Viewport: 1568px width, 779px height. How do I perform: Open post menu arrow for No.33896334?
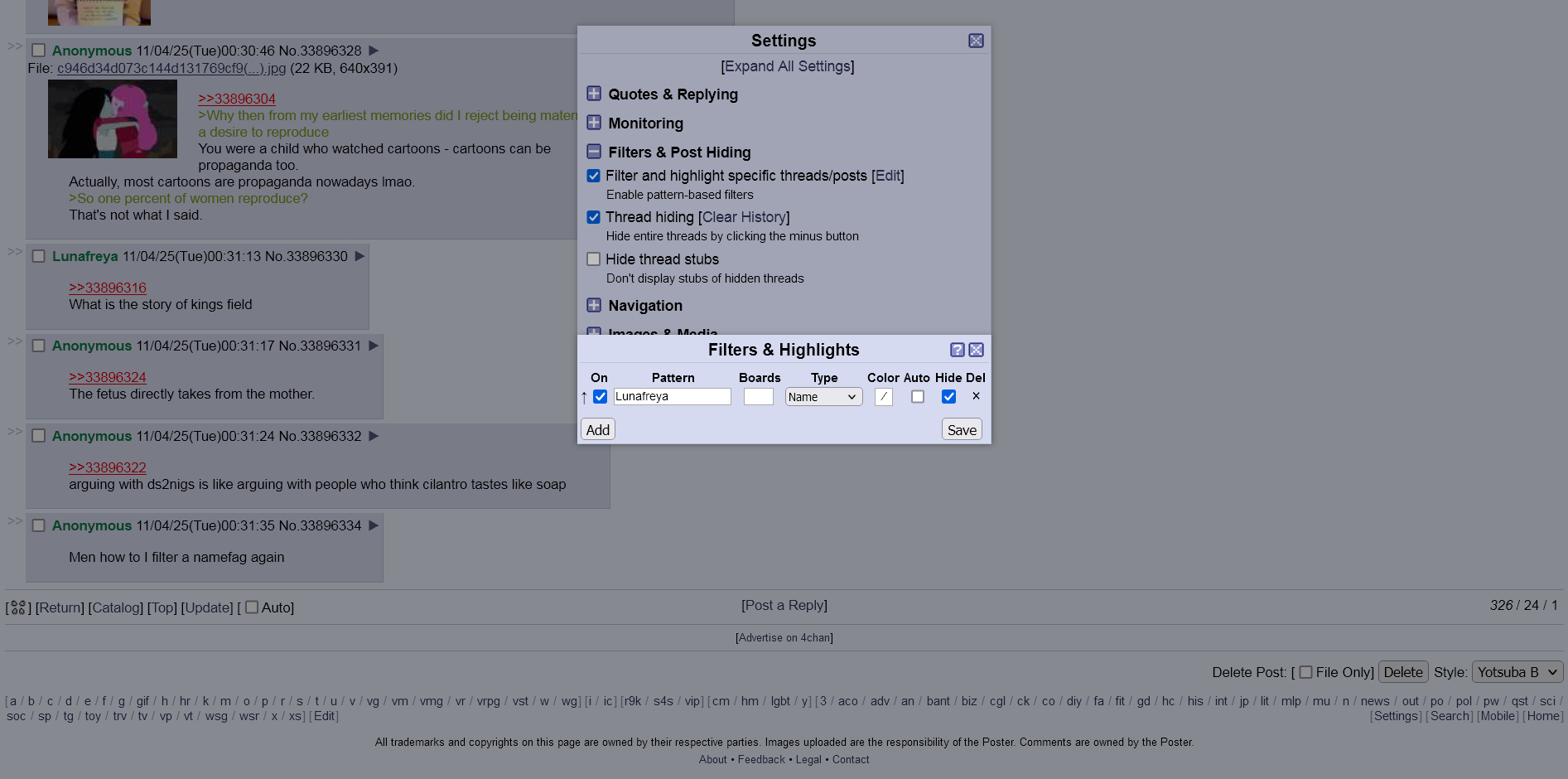[374, 525]
